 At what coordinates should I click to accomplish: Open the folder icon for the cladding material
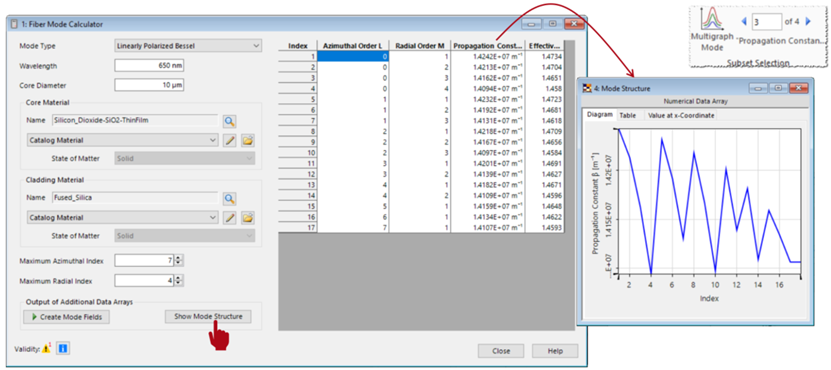248,218
